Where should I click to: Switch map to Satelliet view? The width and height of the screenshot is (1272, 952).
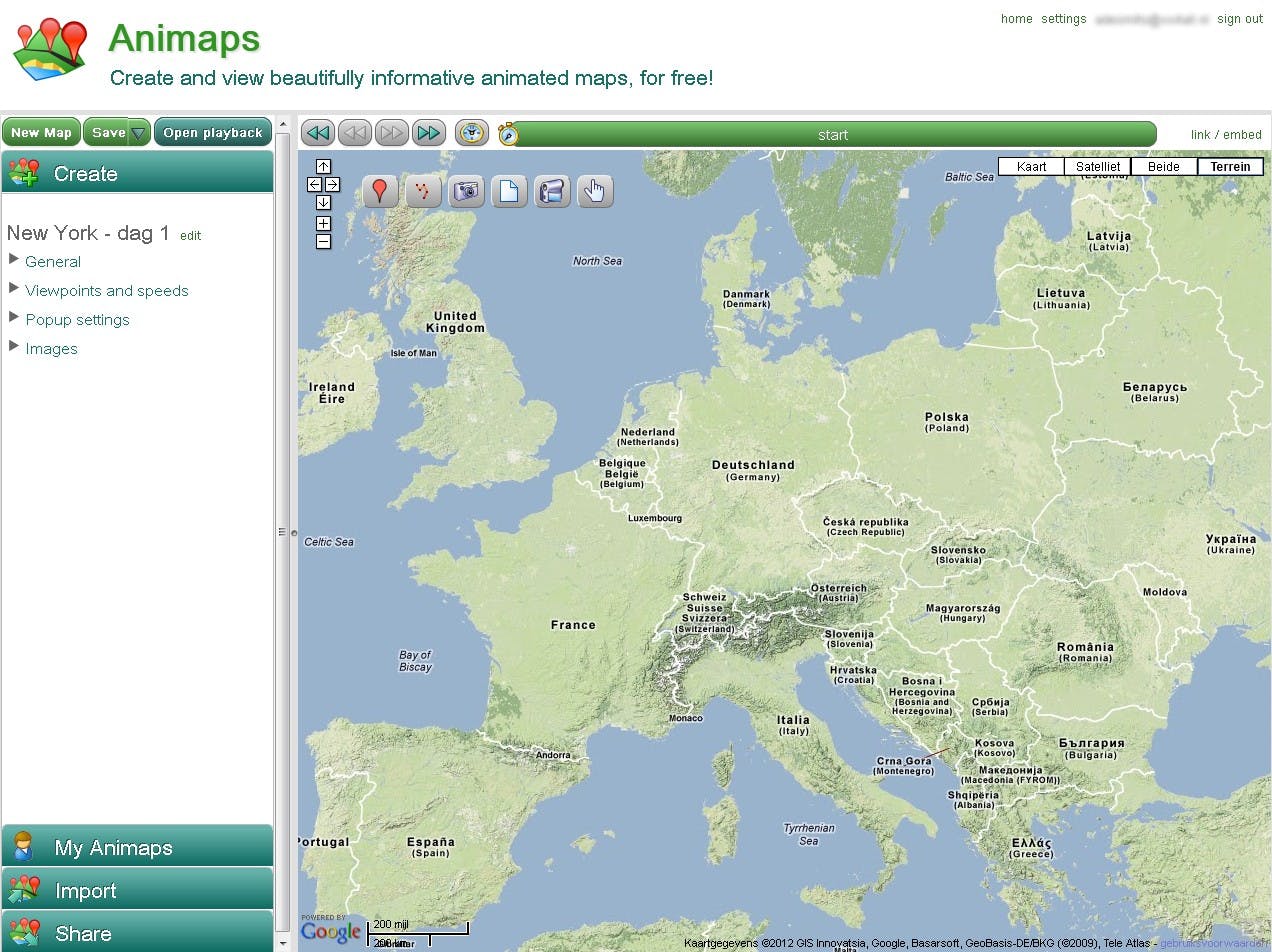(1097, 167)
